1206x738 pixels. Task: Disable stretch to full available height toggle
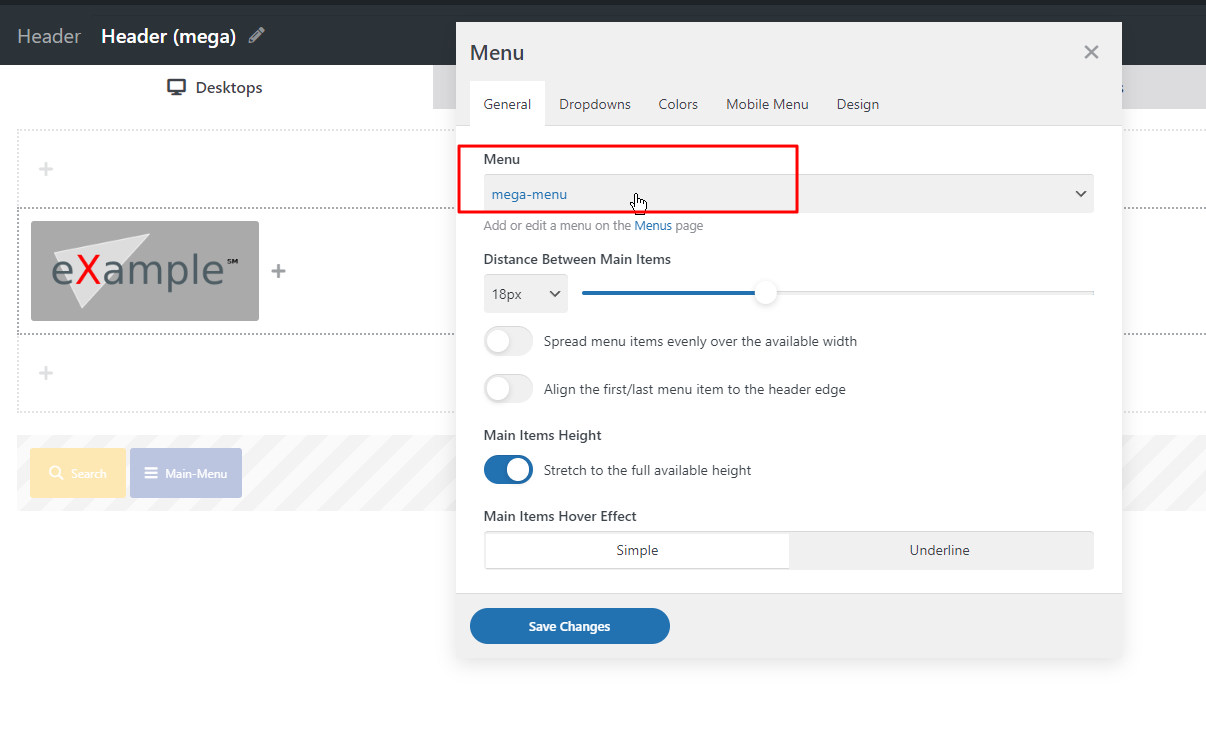508,470
